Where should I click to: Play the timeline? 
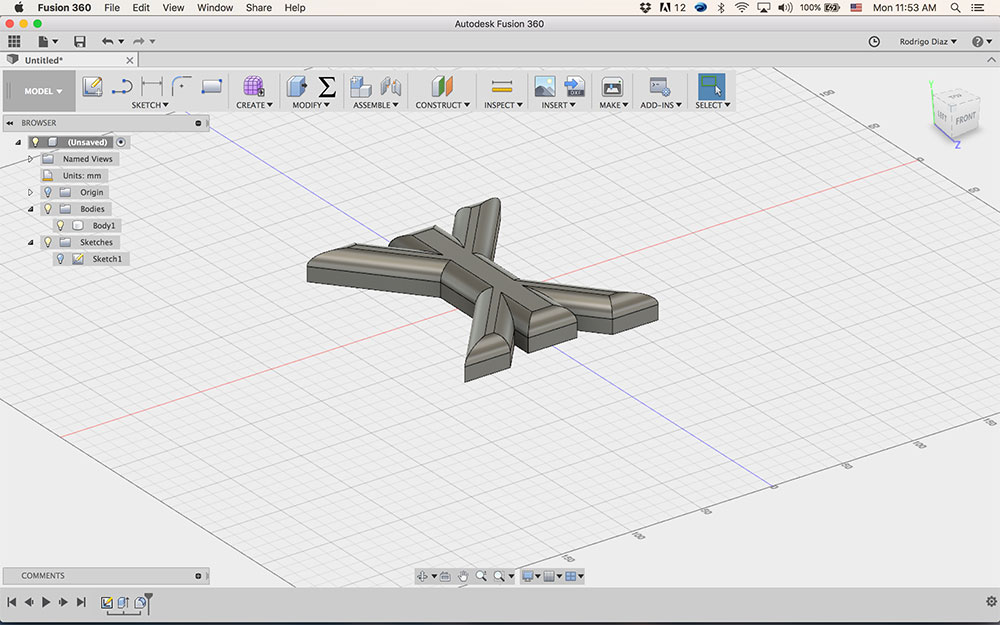click(x=46, y=601)
